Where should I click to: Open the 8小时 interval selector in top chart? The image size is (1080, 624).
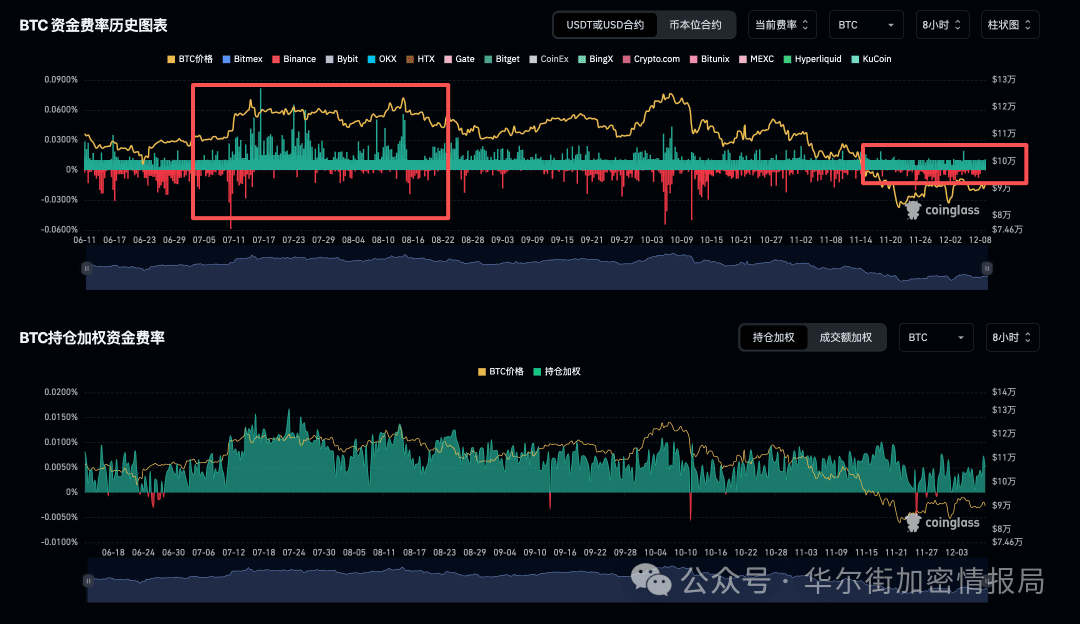942,25
